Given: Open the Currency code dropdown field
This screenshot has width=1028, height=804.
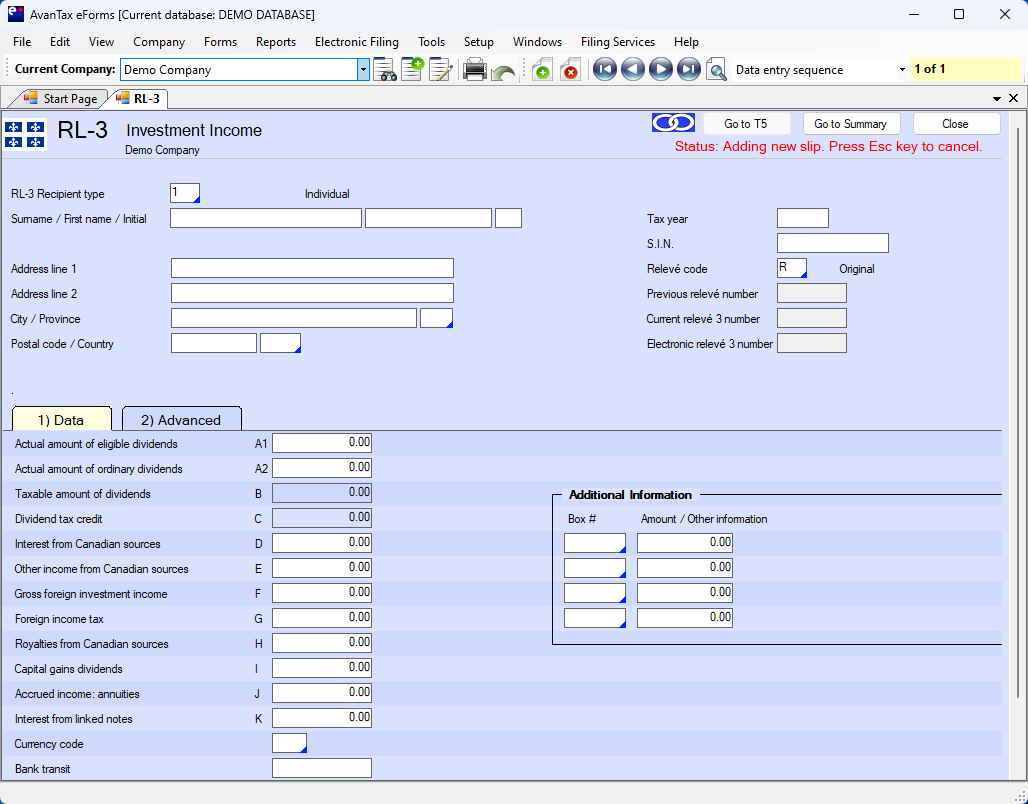Looking at the screenshot, I should coord(290,743).
